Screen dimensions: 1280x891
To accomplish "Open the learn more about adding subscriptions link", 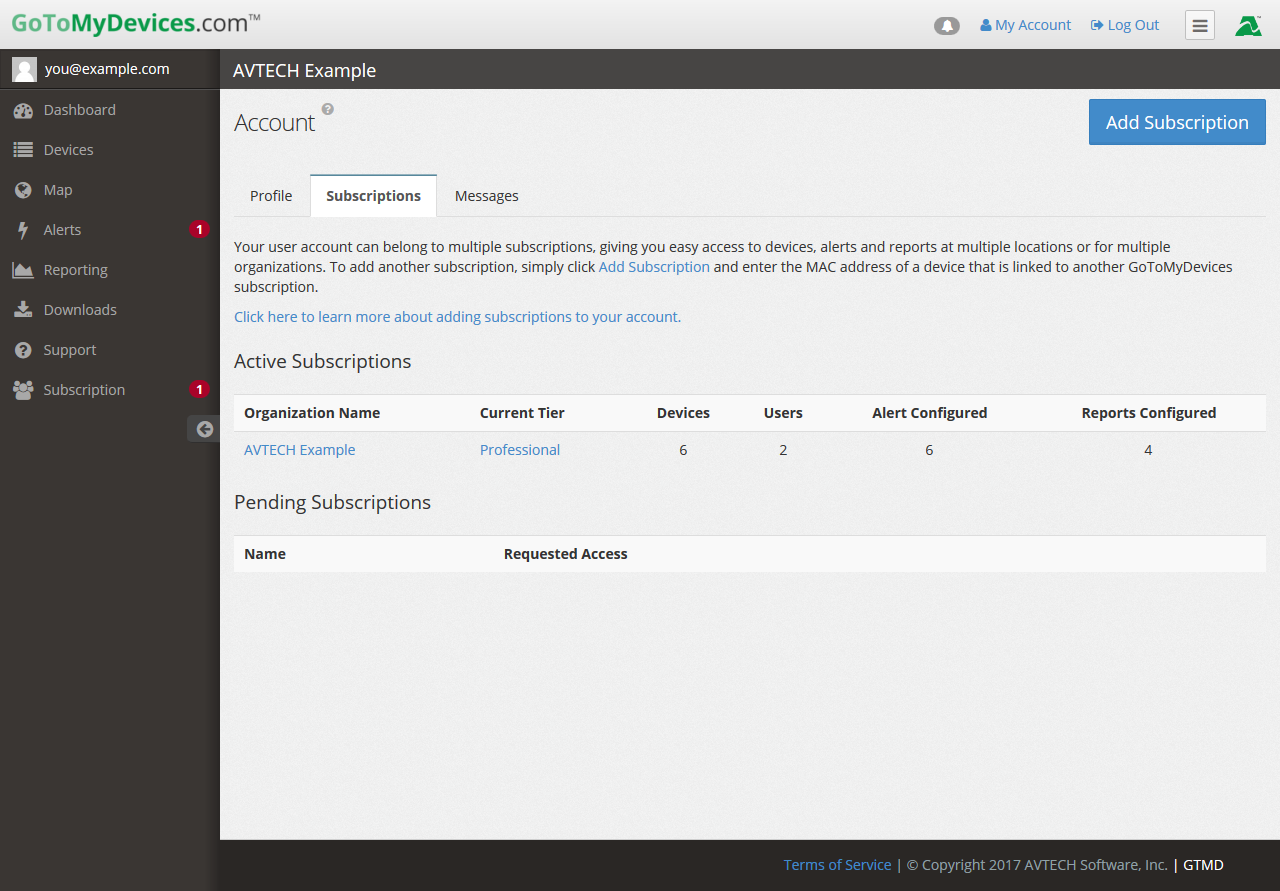I will (x=457, y=317).
